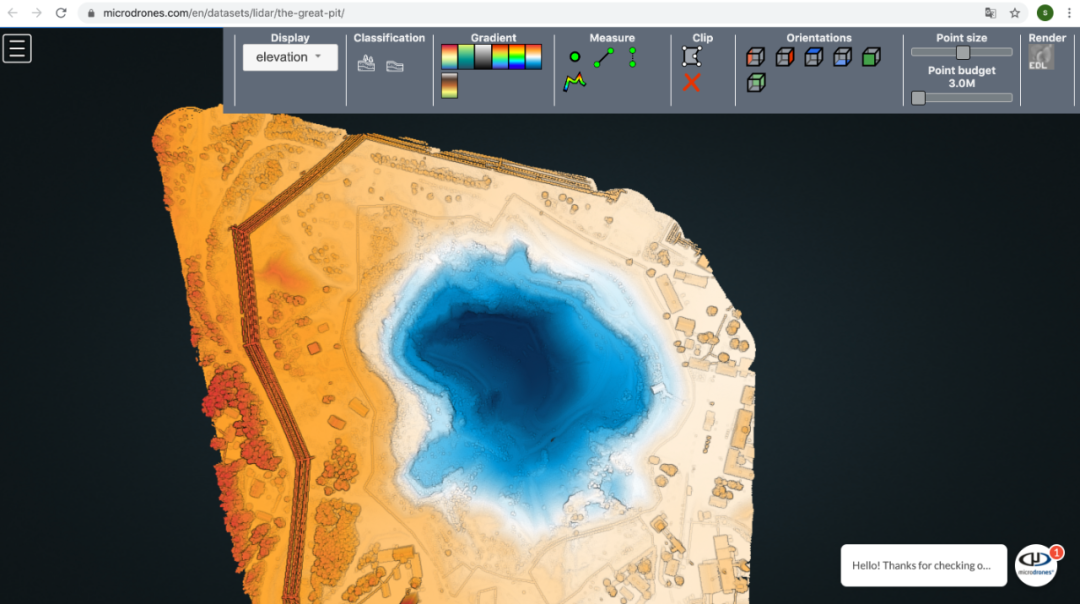This screenshot has height=604, width=1080.
Task: Set view to the top blue-face cube orientation
Action: (x=814, y=57)
